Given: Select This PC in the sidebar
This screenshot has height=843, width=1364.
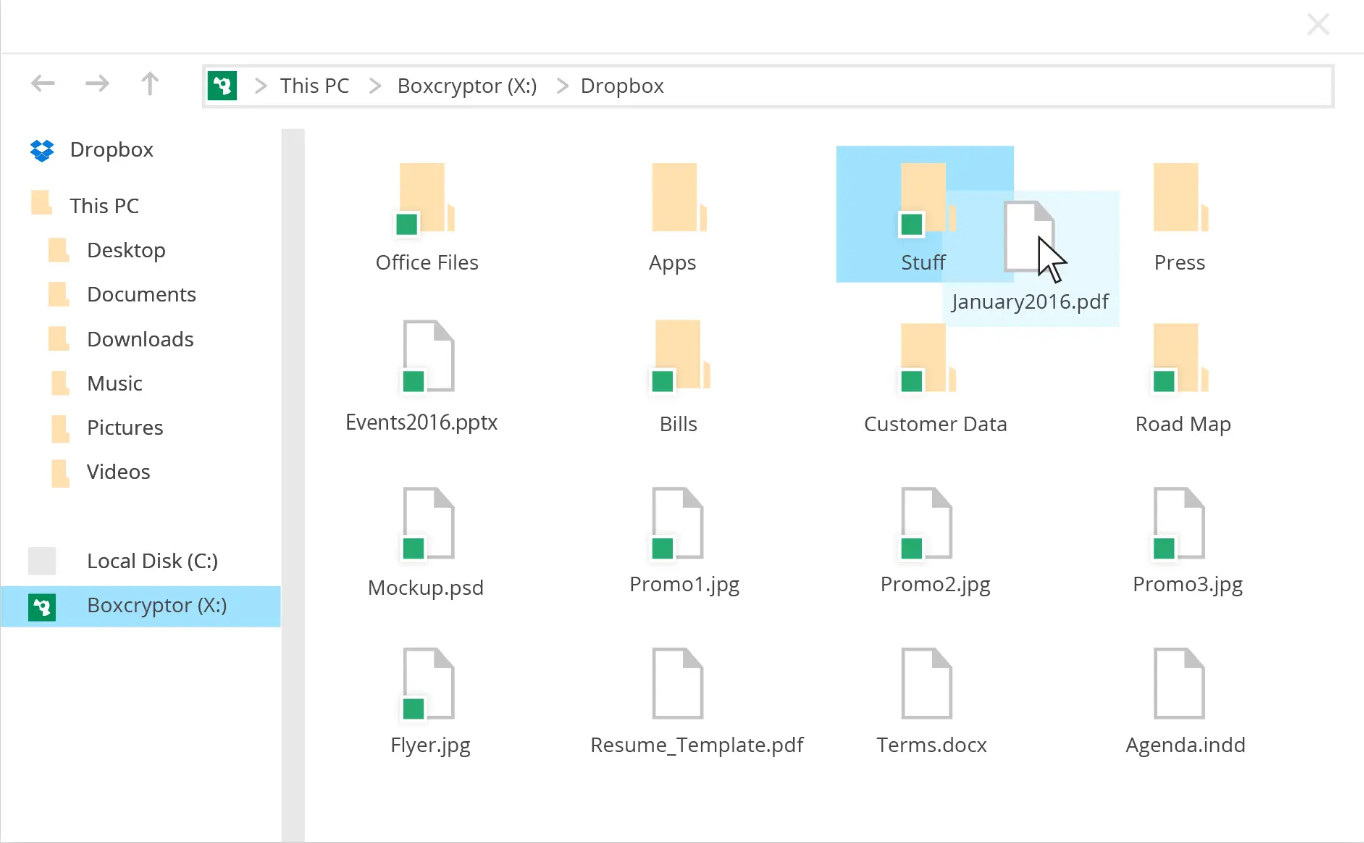Looking at the screenshot, I should click(x=104, y=206).
